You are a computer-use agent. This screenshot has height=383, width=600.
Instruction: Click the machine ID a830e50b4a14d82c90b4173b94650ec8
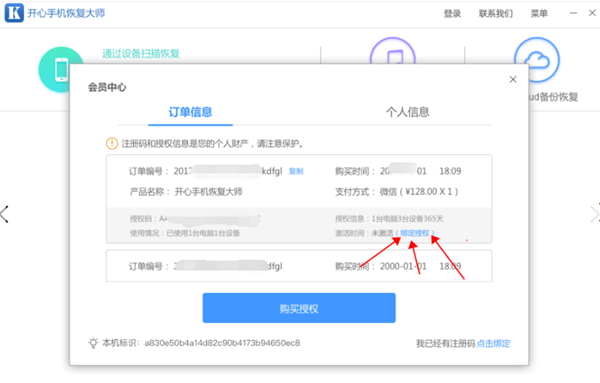tap(222, 343)
